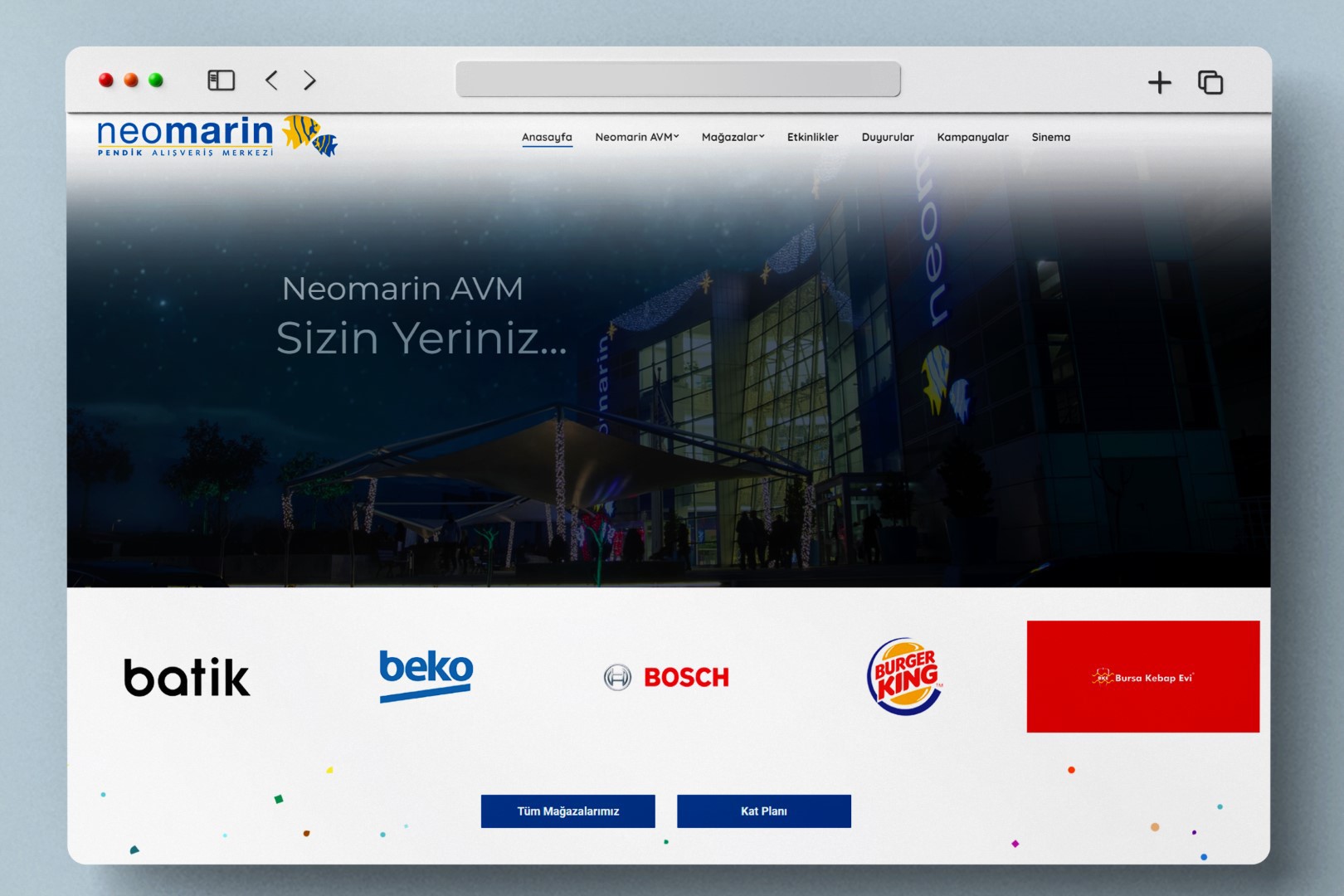Click the Tüm Mağazalarımız button
Image resolution: width=1344 pixels, height=896 pixels.
pos(568,811)
